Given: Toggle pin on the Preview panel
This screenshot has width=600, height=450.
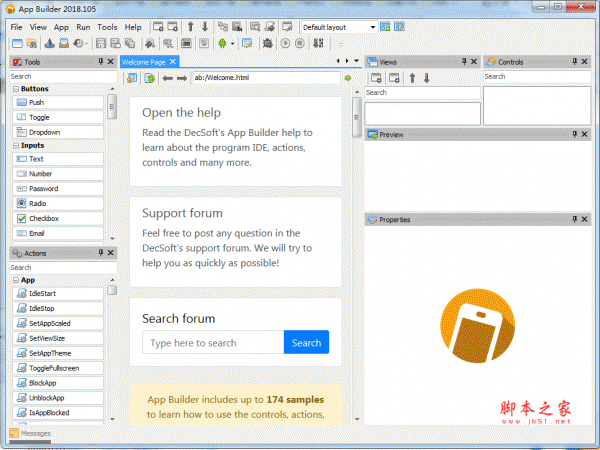Looking at the screenshot, I should 574,134.
